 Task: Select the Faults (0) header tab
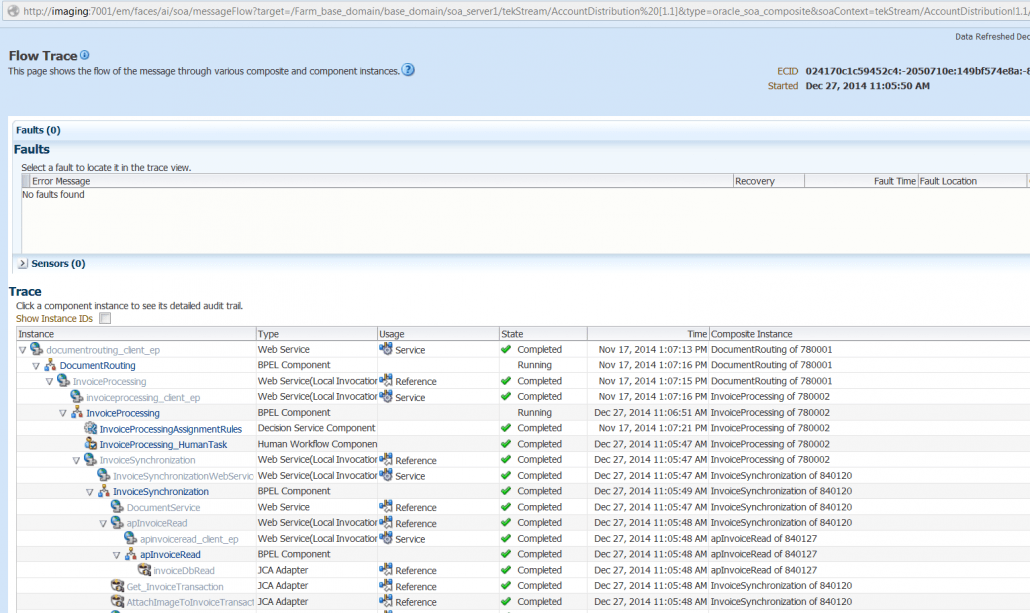coord(38,130)
